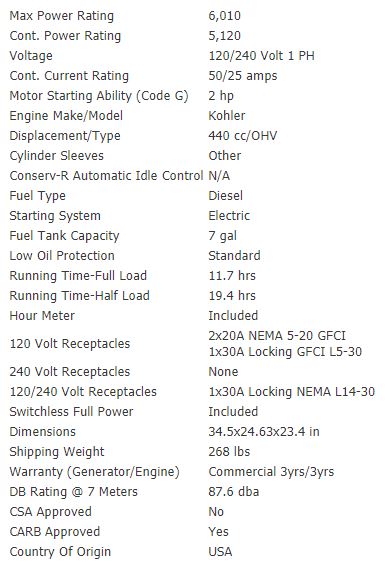The image size is (389, 570).
Task: Click the 2x20A NEMA 5-20 GFCI text
Action: 277,336
